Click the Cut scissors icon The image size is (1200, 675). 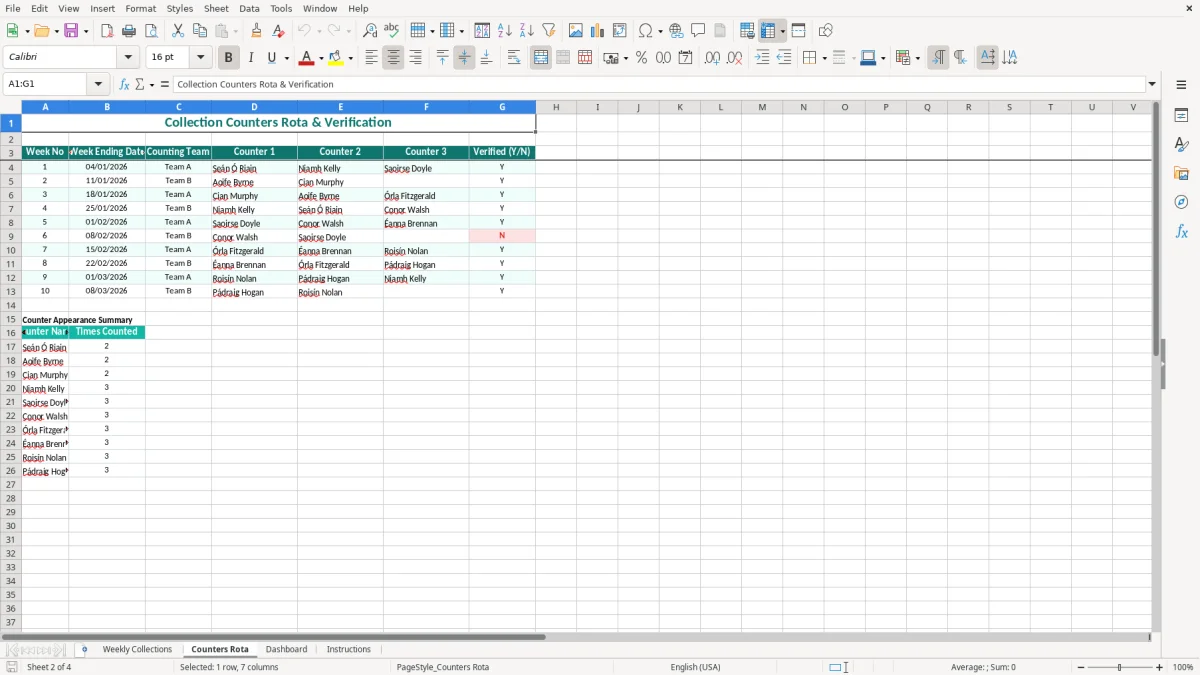pos(178,31)
